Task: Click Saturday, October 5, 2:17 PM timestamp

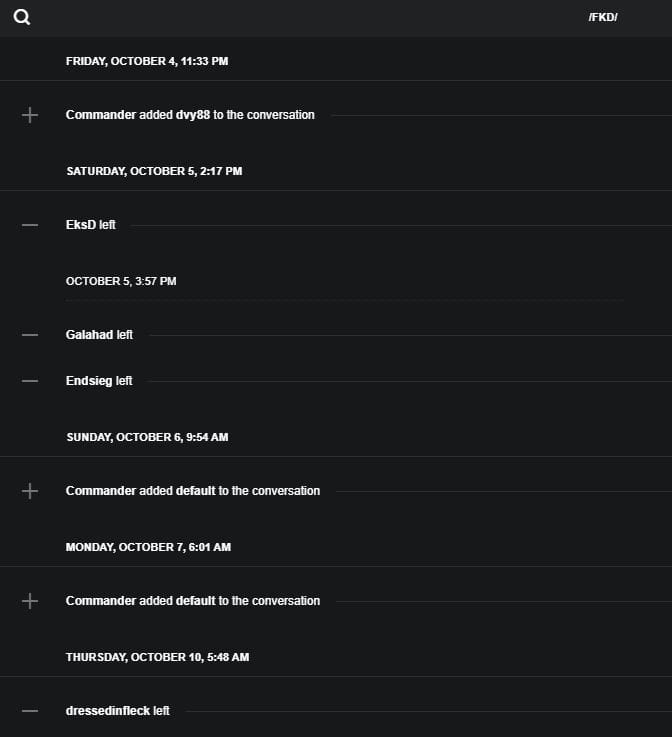Action: pos(154,171)
